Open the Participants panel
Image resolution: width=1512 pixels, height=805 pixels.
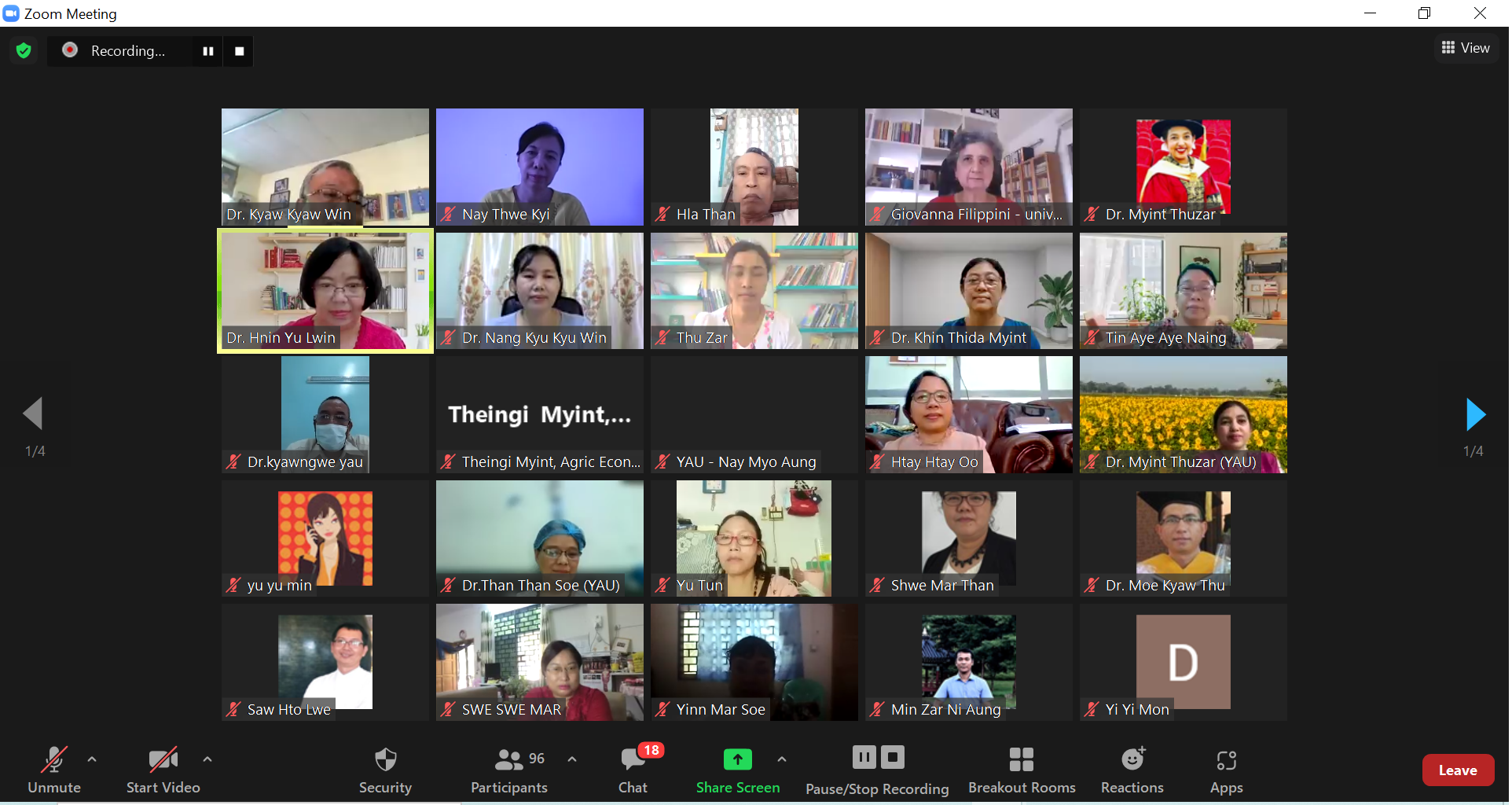[509, 771]
